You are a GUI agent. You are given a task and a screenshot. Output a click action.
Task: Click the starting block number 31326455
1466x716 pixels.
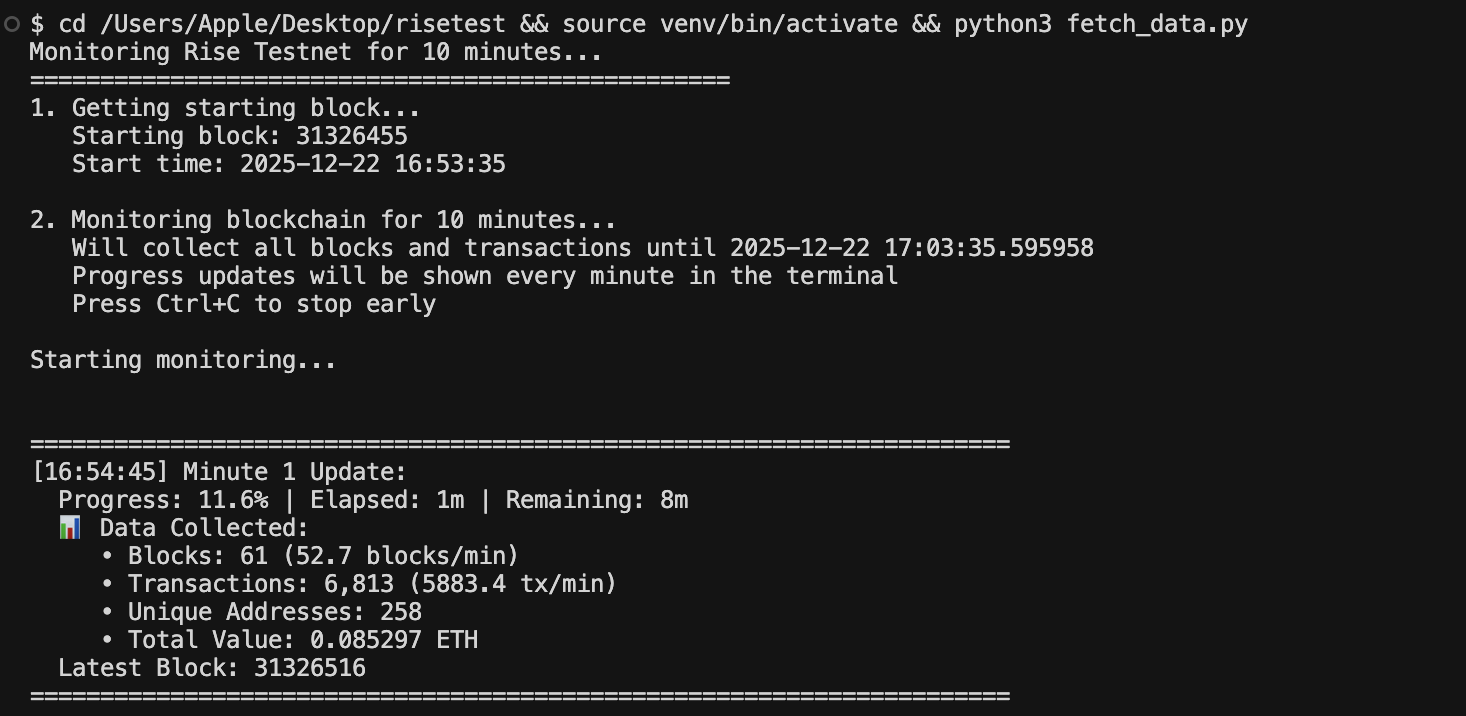(x=351, y=136)
